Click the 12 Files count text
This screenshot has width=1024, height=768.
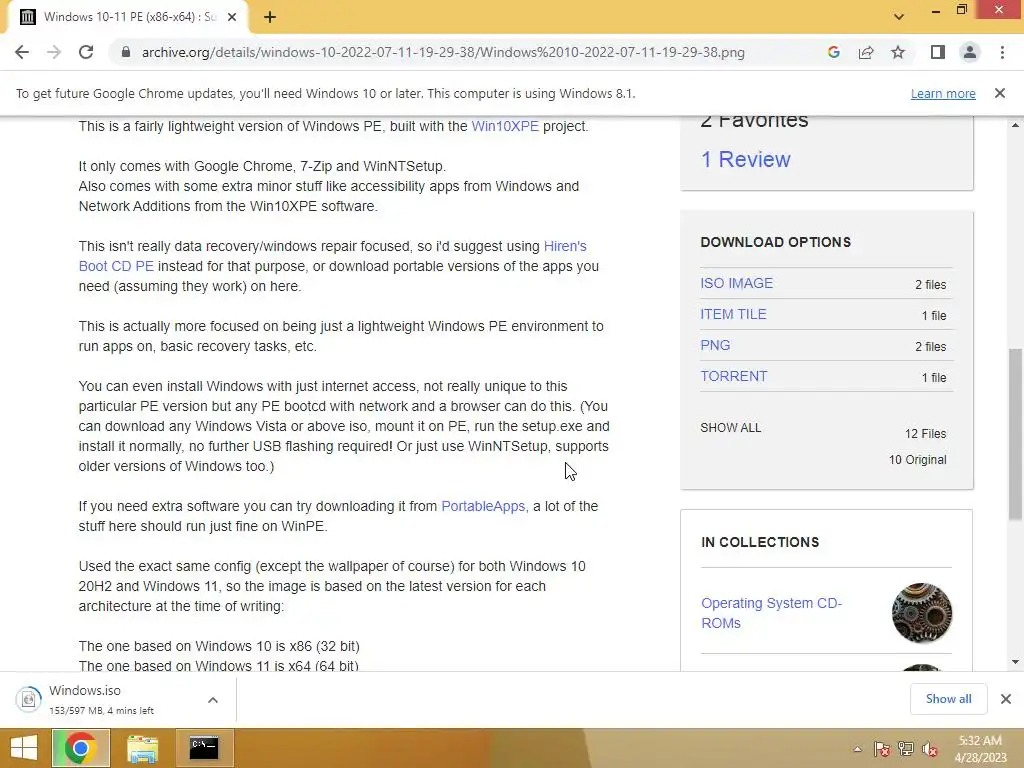tap(925, 434)
